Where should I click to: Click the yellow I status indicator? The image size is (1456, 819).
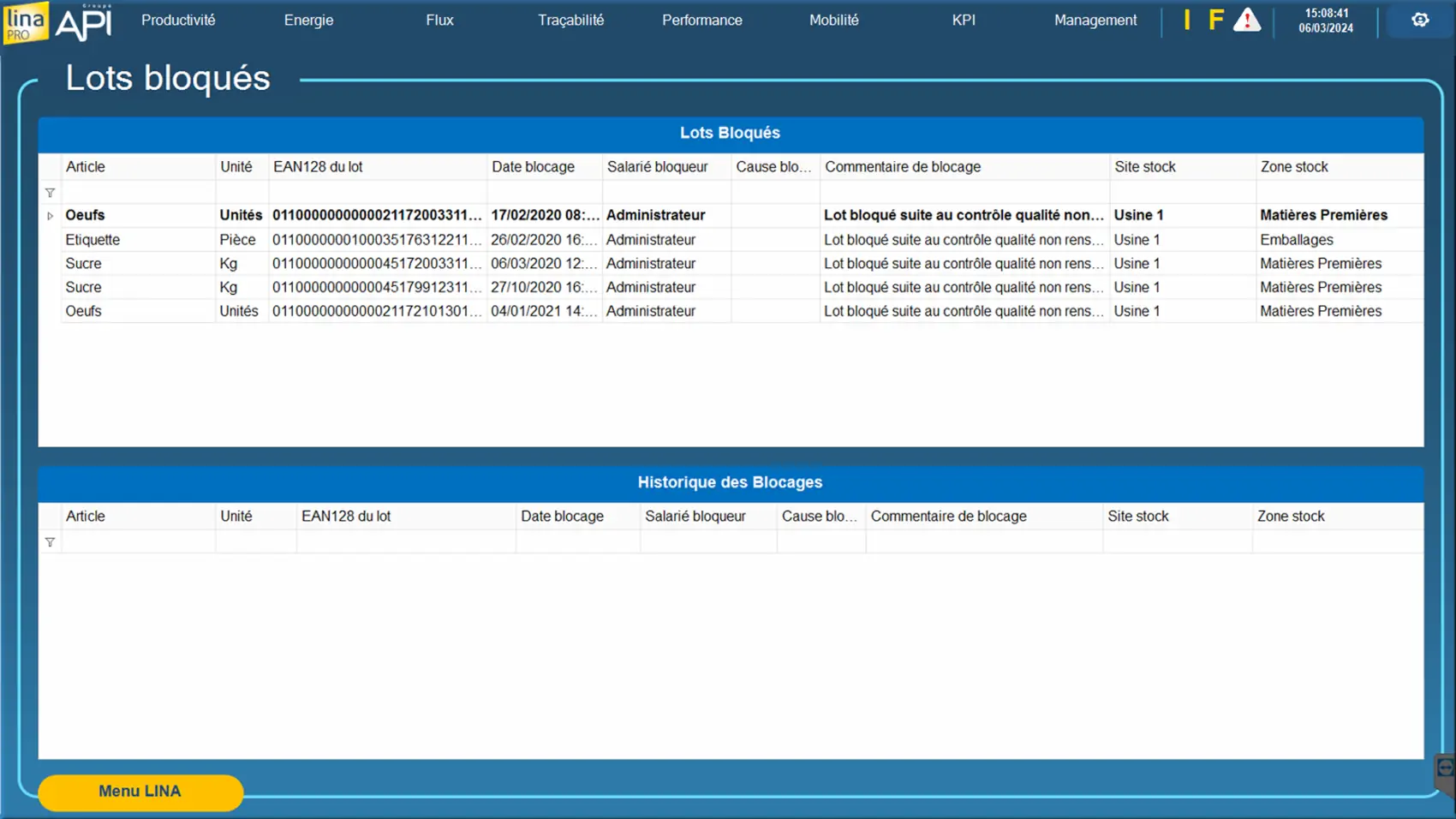(x=1187, y=21)
